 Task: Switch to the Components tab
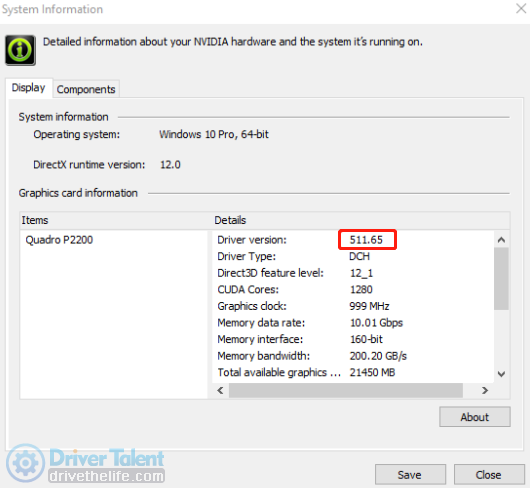[x=86, y=90]
